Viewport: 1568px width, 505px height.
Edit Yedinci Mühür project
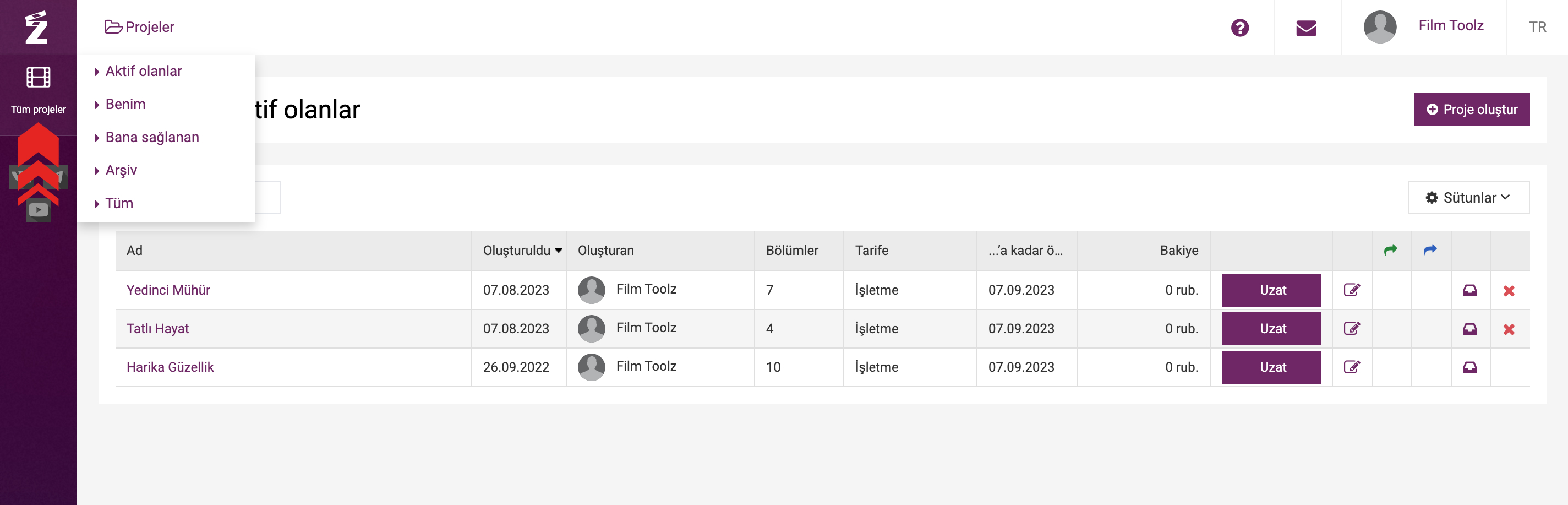[x=1351, y=290]
